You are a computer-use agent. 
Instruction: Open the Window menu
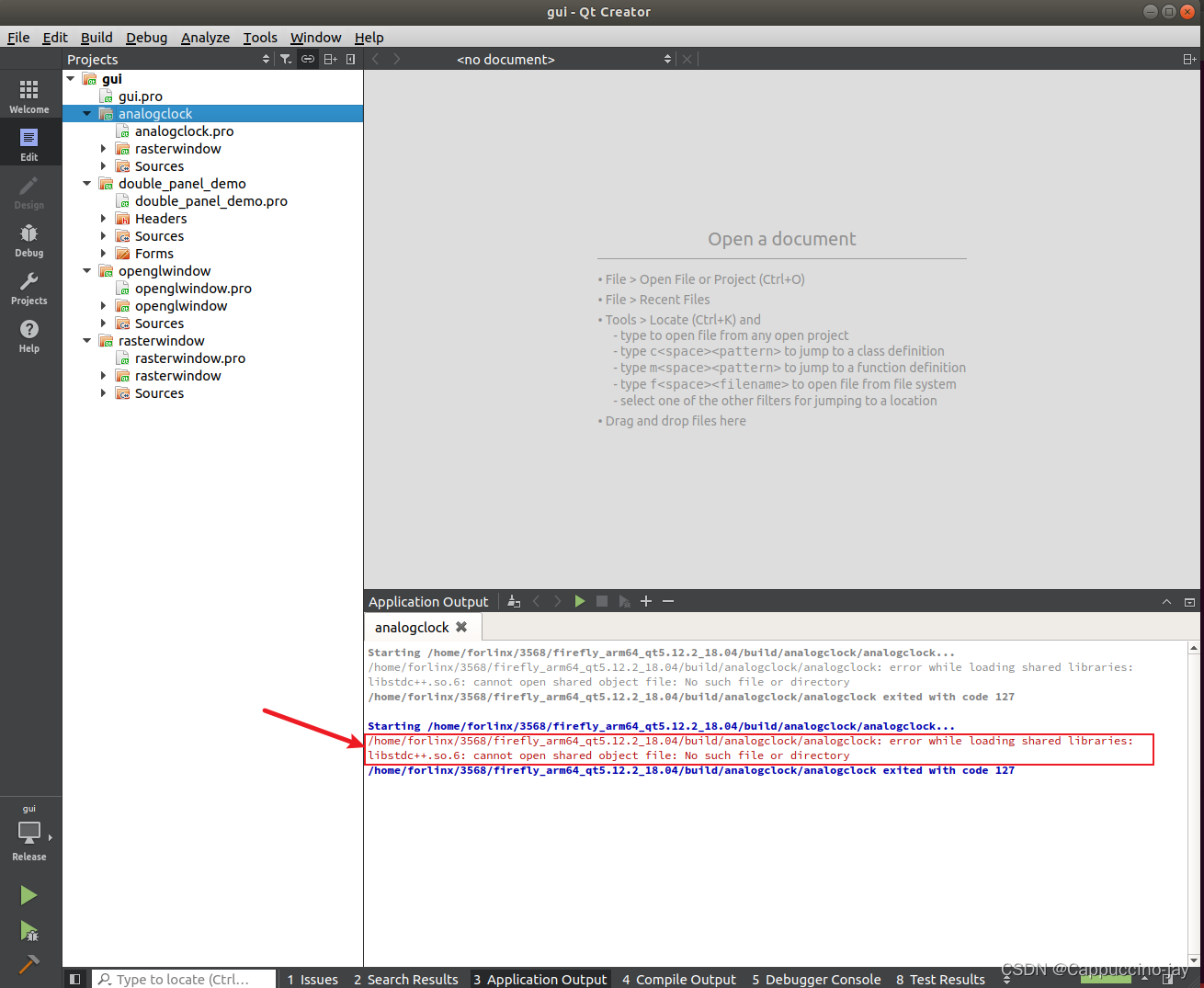coord(316,38)
